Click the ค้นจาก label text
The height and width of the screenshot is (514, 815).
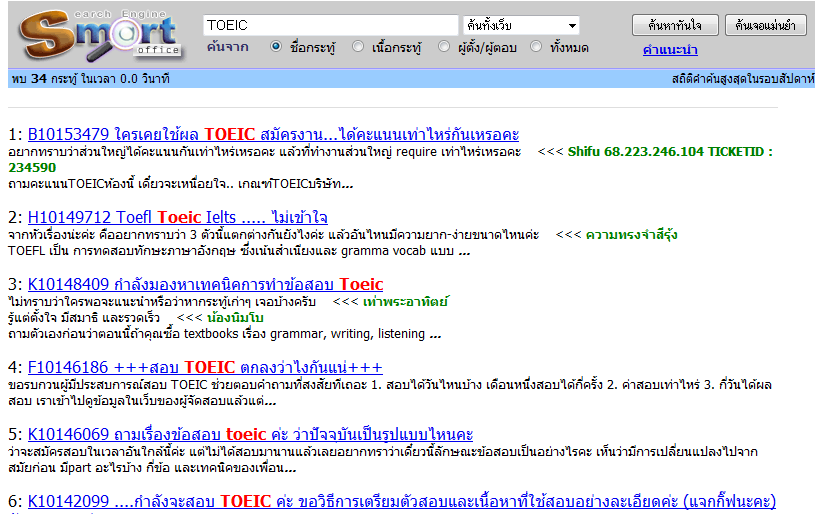tap(228, 47)
